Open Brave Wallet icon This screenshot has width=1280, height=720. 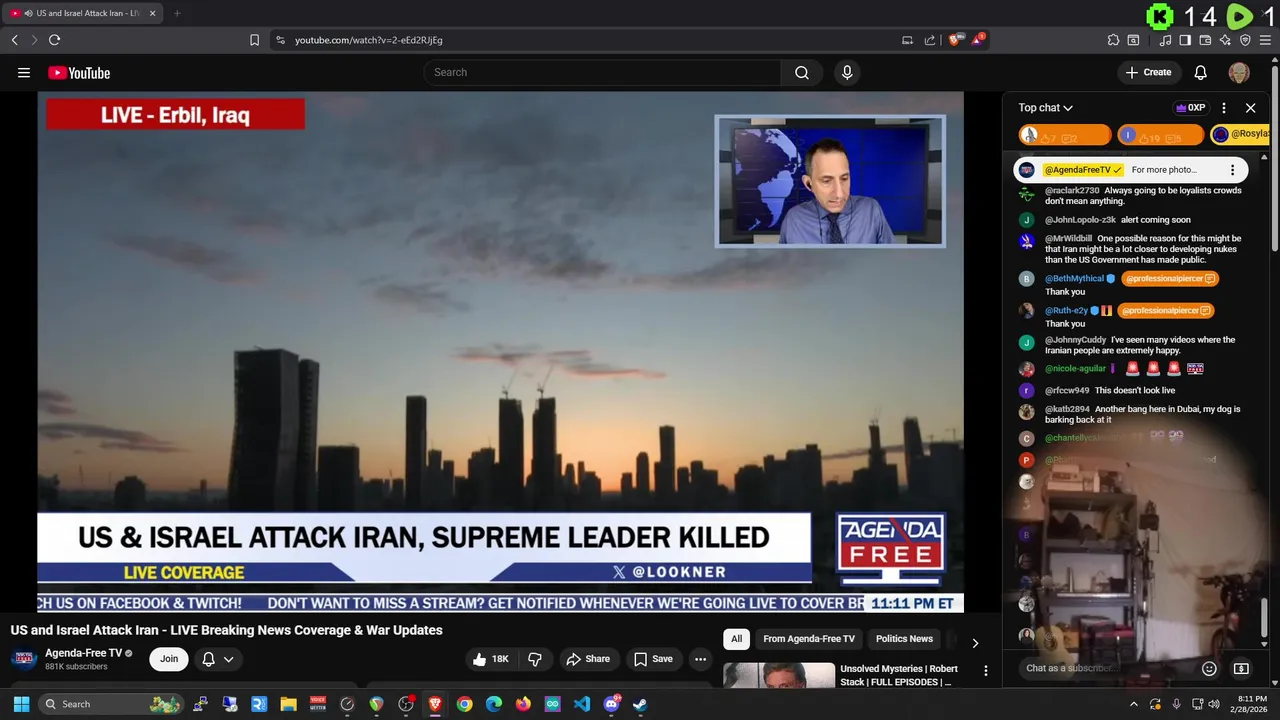pos(1205,40)
